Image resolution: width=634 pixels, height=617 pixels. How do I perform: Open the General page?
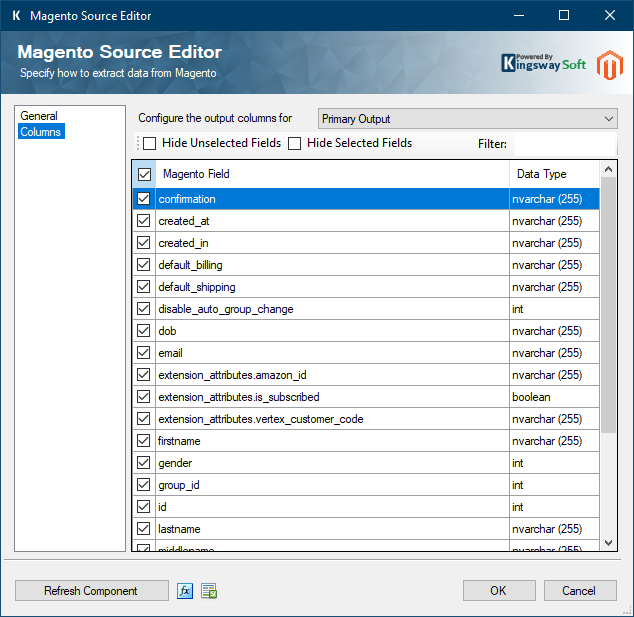(39, 116)
